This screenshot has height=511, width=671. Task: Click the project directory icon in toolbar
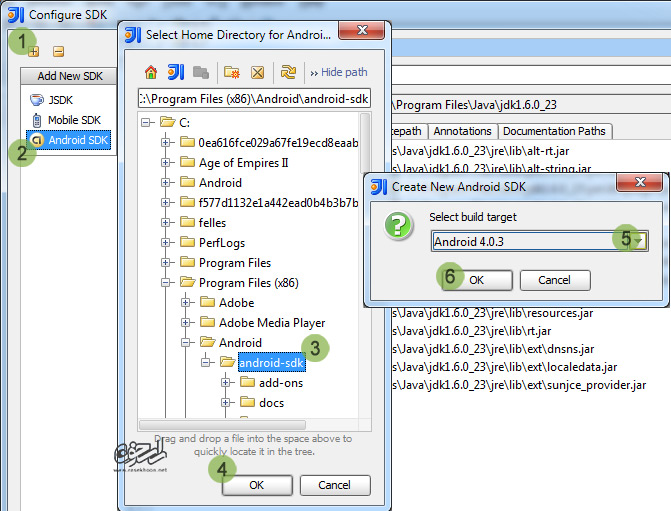(175, 72)
